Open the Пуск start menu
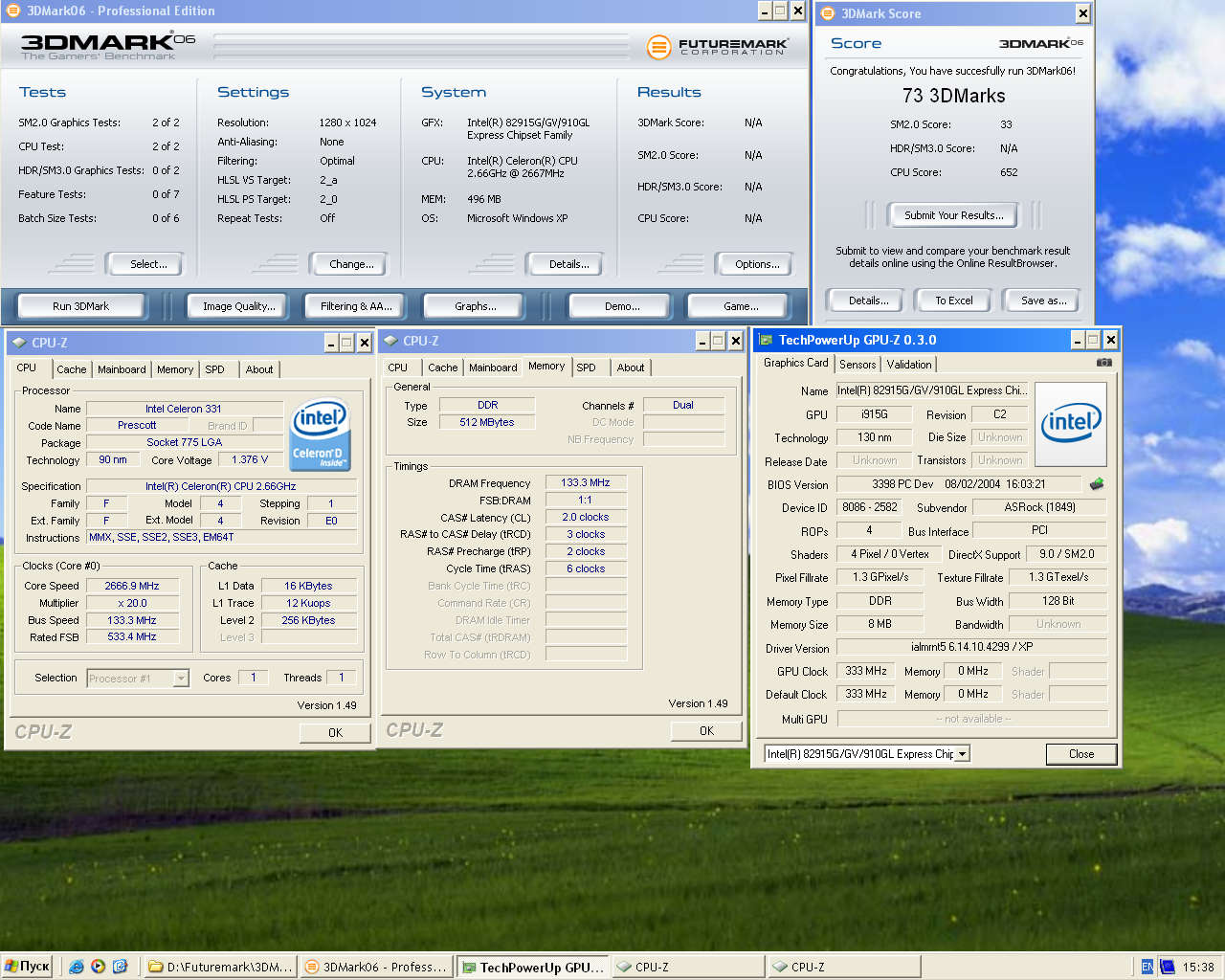The height and width of the screenshot is (980, 1225). pos(27,967)
